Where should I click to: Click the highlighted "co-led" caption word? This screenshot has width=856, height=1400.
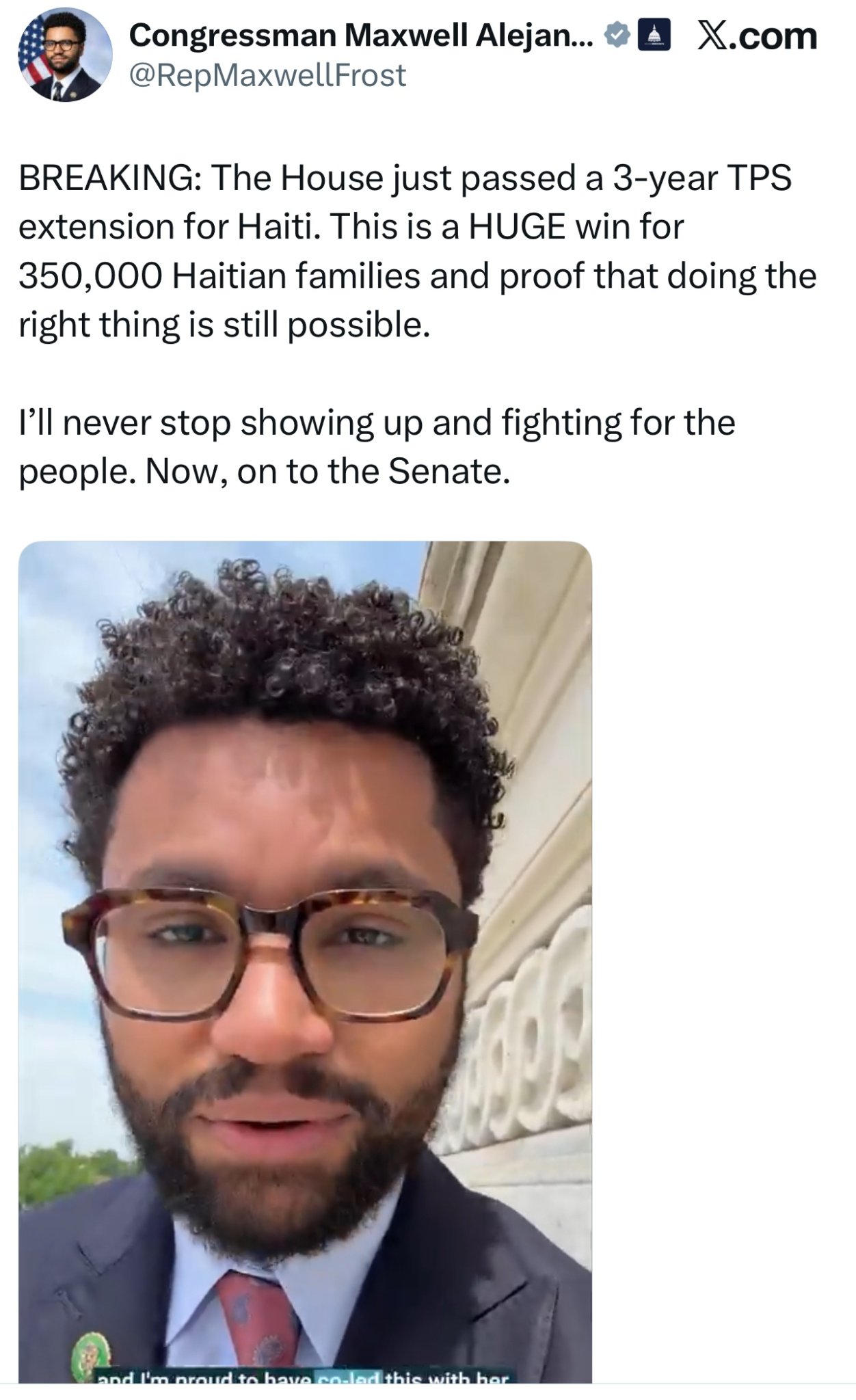347,1377
